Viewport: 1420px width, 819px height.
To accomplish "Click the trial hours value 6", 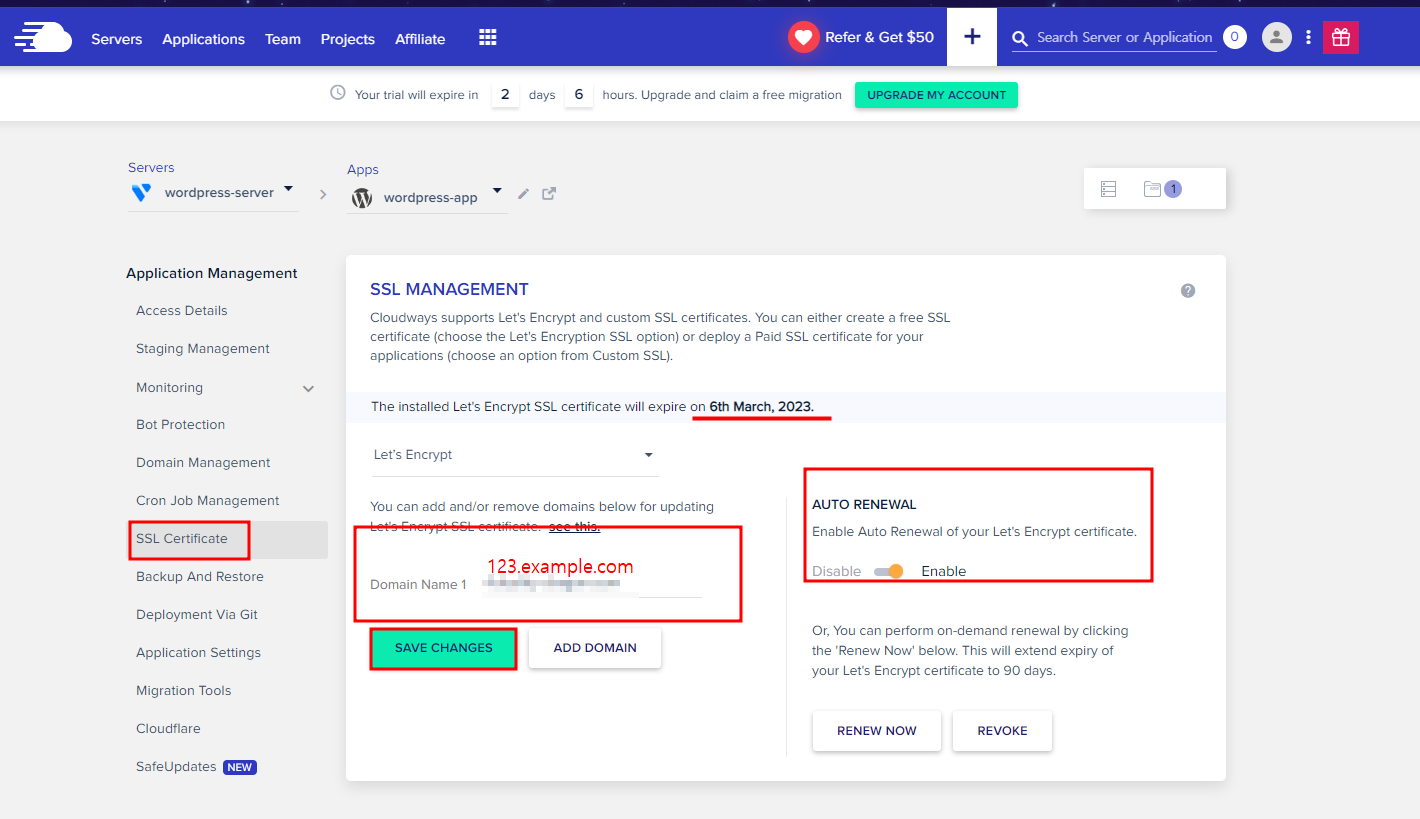I will point(578,95).
